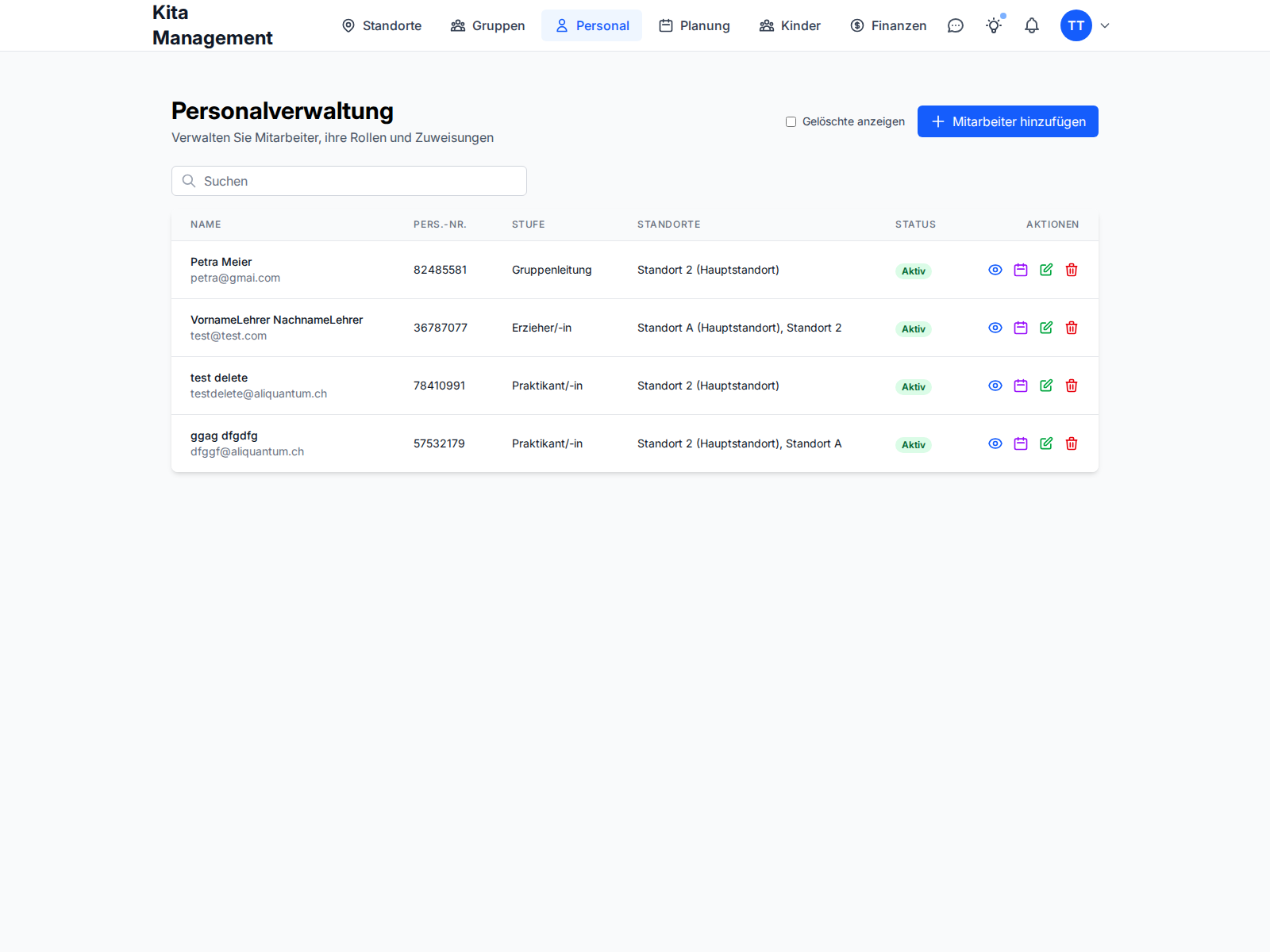Click the STUFE column header
Viewport: 1270px width, 952px height.
(529, 225)
